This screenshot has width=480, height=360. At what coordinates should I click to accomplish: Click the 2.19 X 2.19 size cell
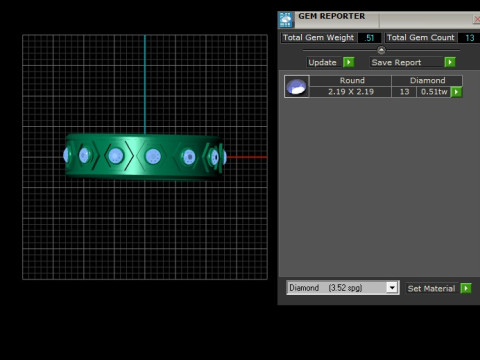(x=351, y=92)
